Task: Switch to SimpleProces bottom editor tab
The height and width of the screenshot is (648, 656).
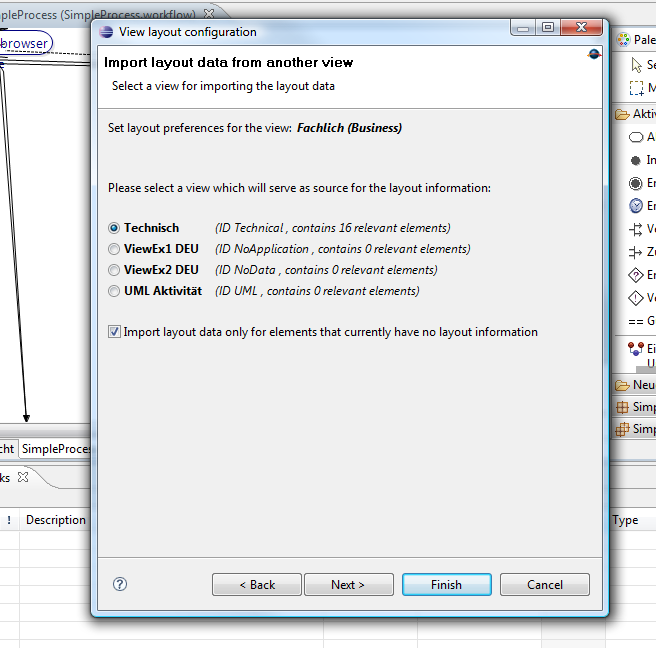Action: 56,449
